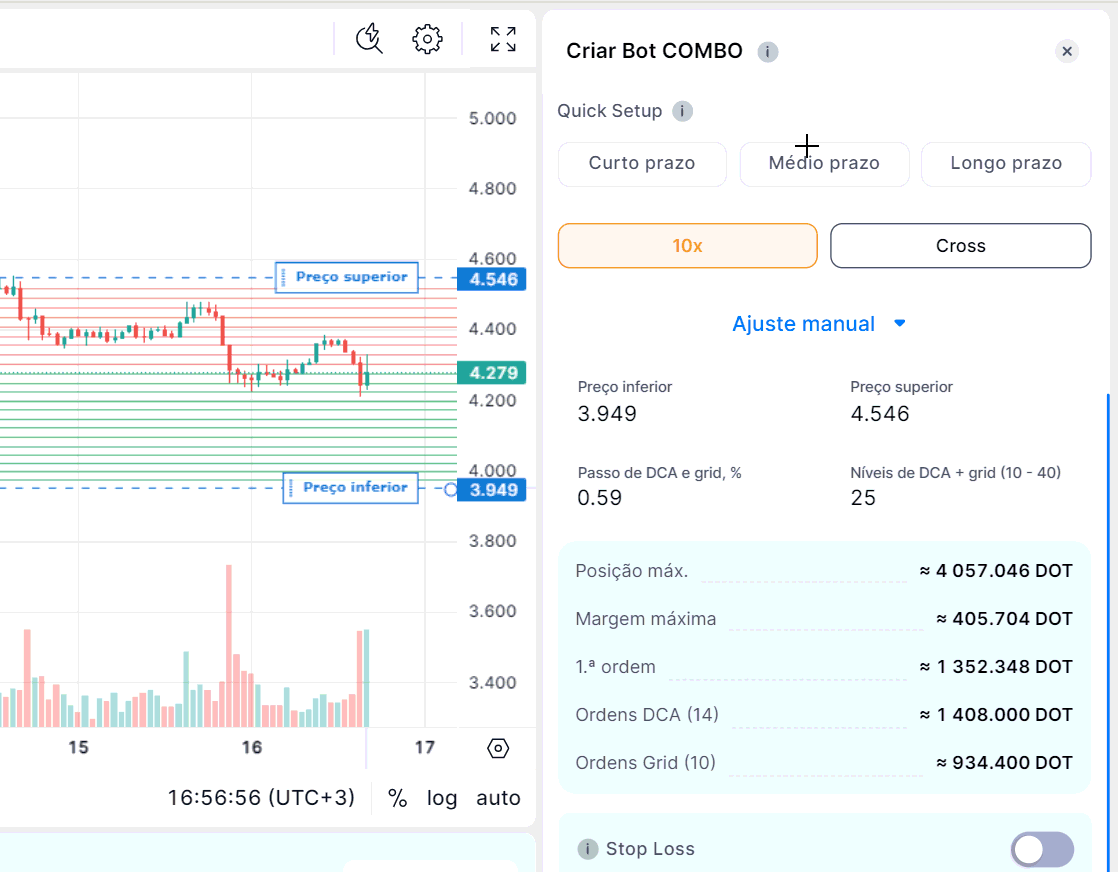Choose Longo prazo quick setup
The image size is (1118, 872).
click(1005, 164)
